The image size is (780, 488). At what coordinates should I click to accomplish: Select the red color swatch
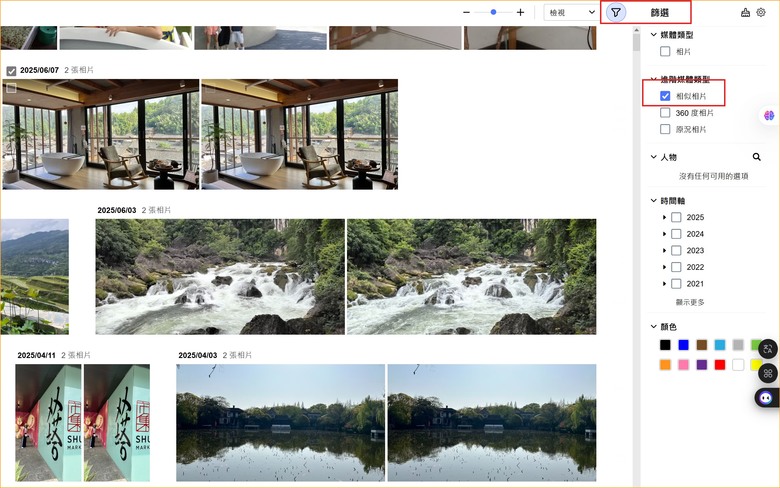[x=720, y=365]
